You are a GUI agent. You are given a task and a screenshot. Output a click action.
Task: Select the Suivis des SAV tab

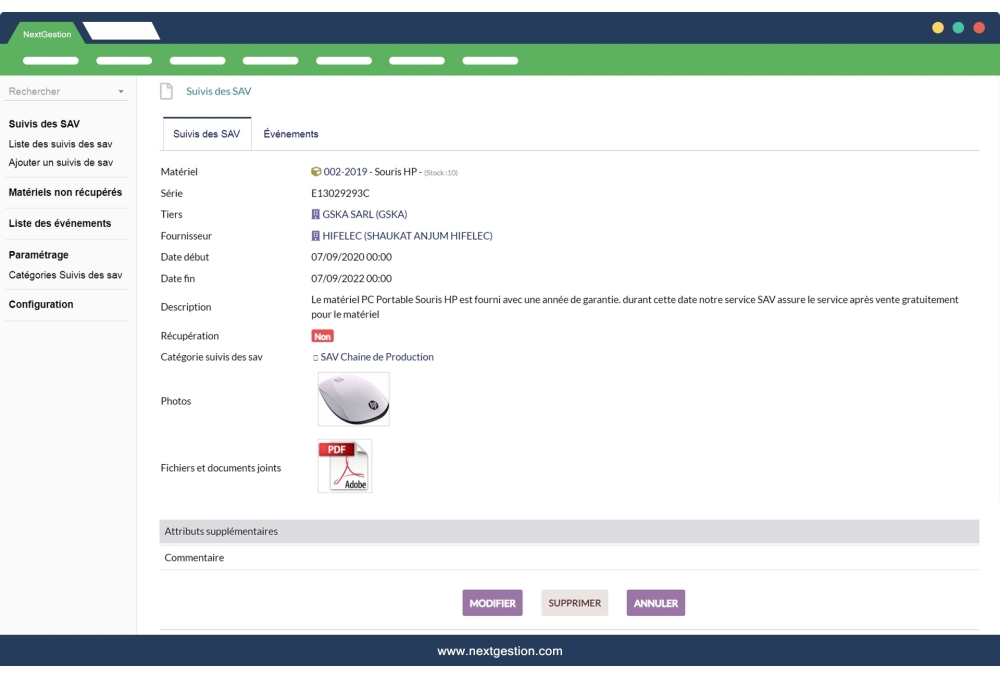[x=206, y=133]
